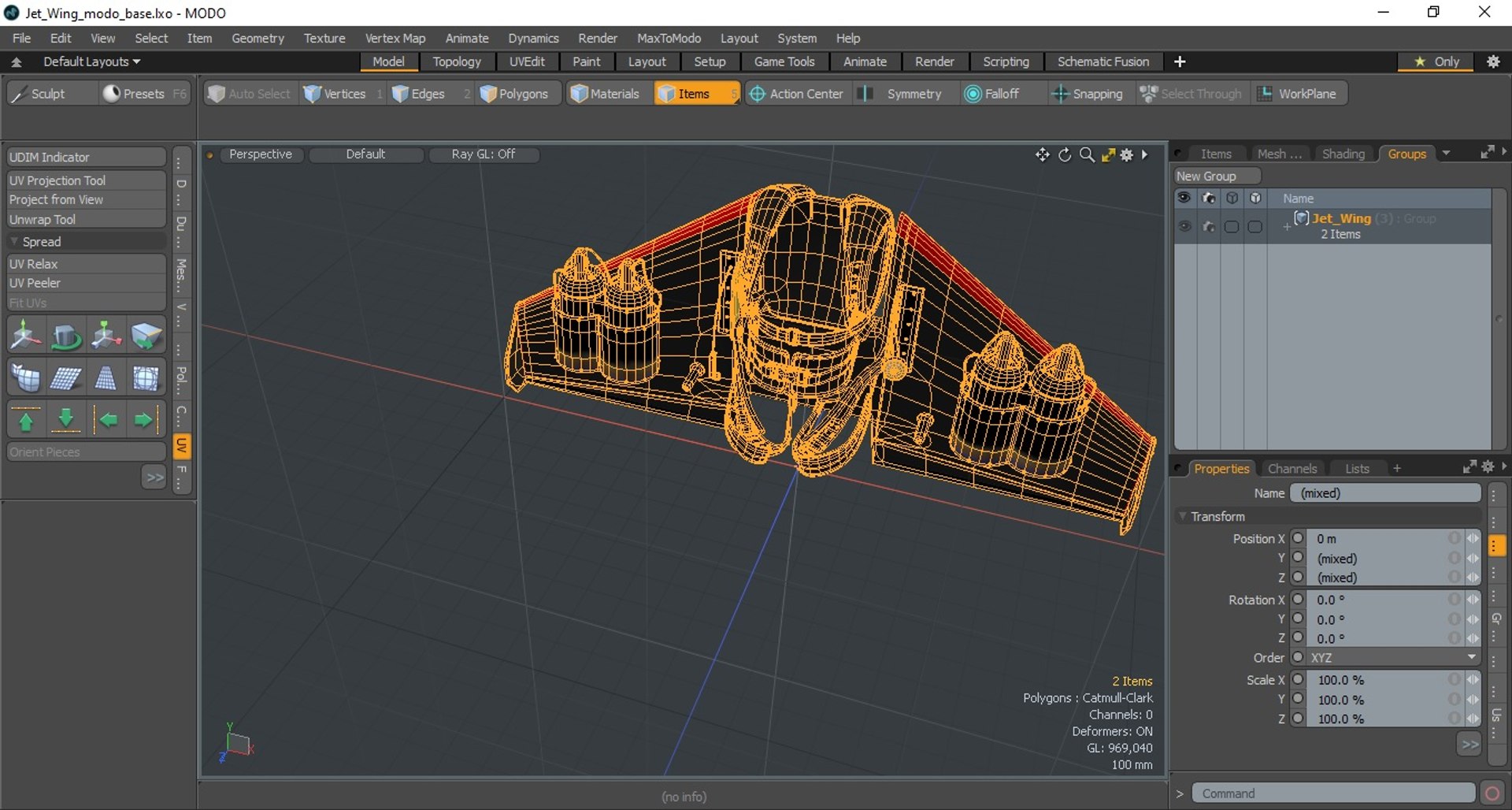This screenshot has height=810, width=1512.
Task: Check the second box in Jet_Wing row
Action: tap(1255, 227)
